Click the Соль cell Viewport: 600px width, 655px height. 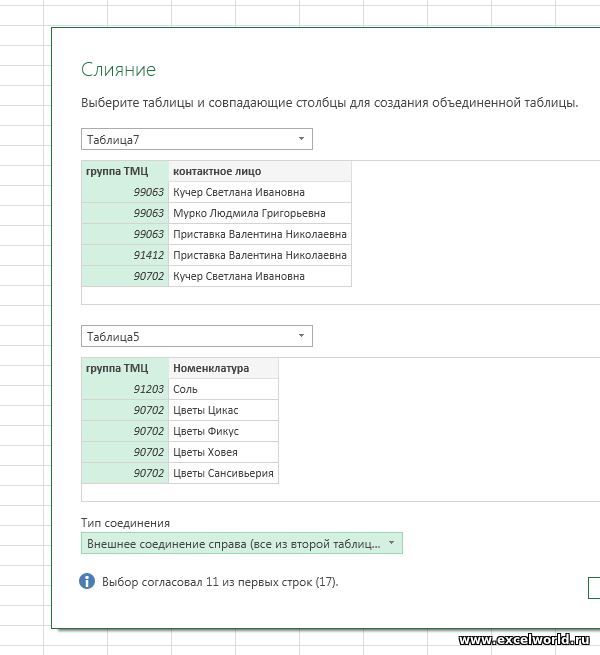(224, 389)
